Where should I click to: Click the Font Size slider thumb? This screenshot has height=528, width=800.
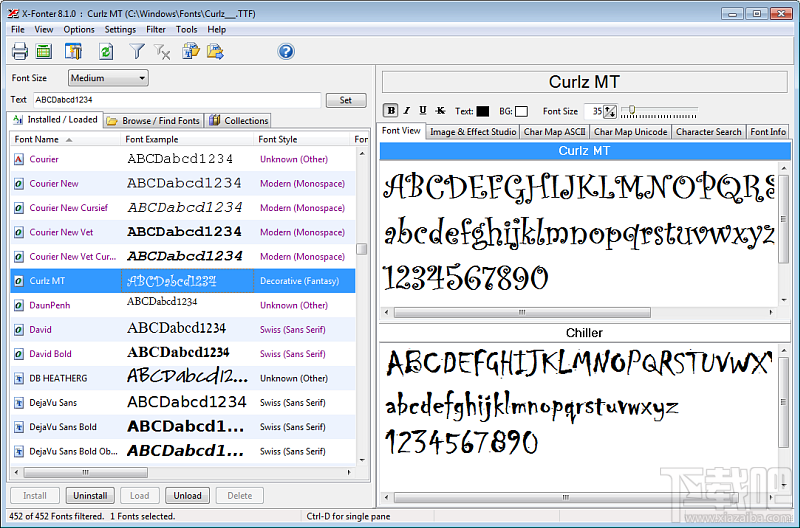(632, 110)
